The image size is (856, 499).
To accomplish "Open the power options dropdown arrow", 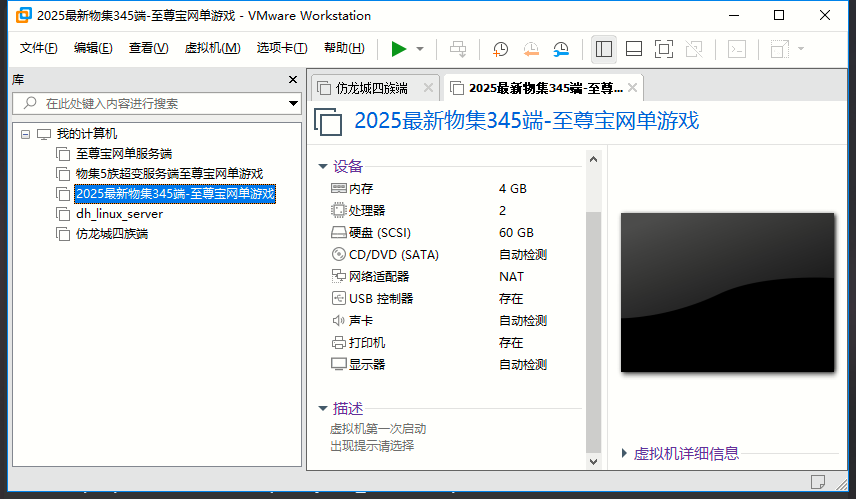I will pos(420,49).
